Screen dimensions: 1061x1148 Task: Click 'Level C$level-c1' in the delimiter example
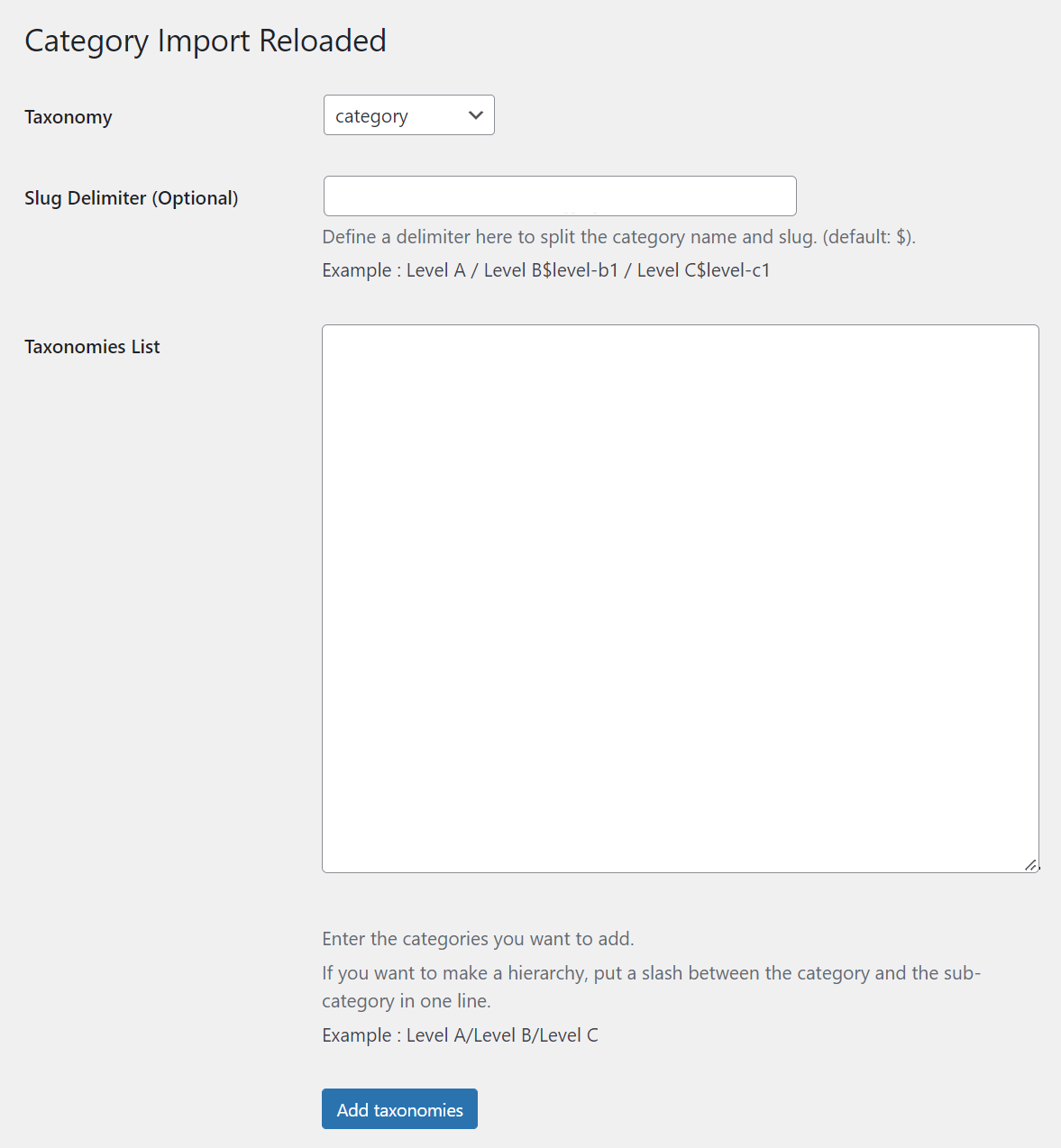703,270
